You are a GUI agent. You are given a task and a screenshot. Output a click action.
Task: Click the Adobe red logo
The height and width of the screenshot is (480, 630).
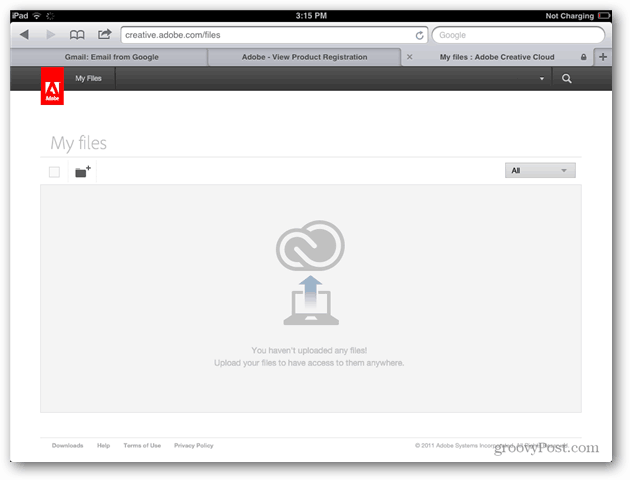52,86
